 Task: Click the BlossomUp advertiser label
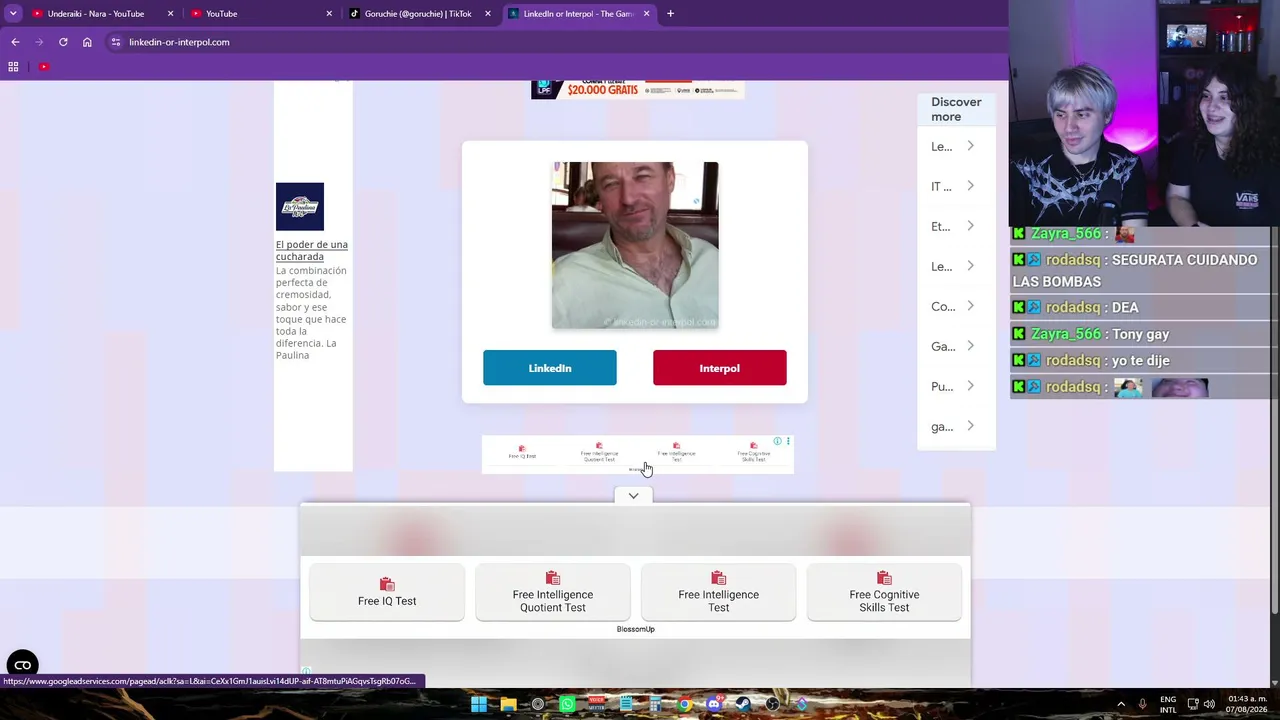pos(636,629)
